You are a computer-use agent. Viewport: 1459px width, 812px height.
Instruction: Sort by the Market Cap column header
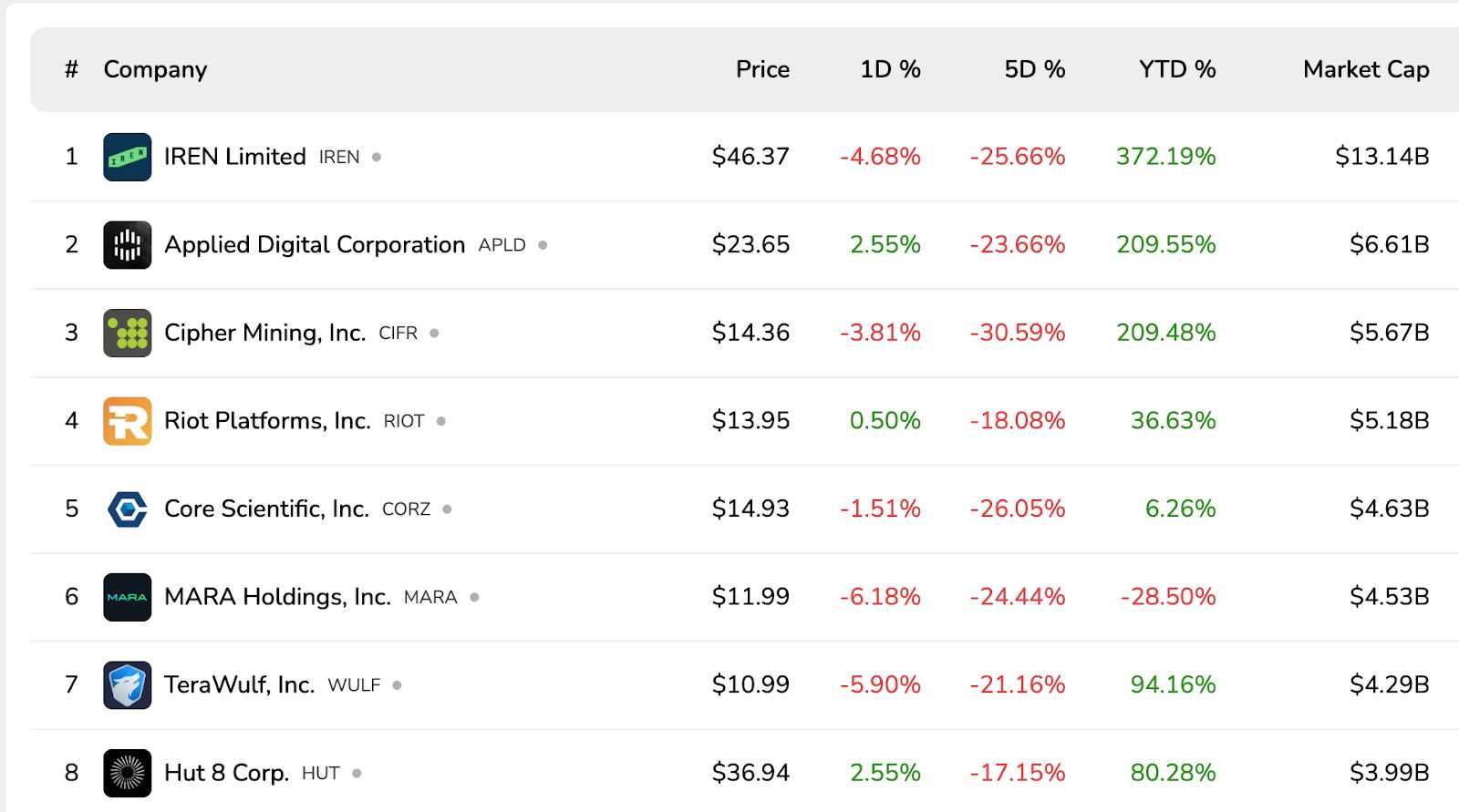click(x=1365, y=69)
